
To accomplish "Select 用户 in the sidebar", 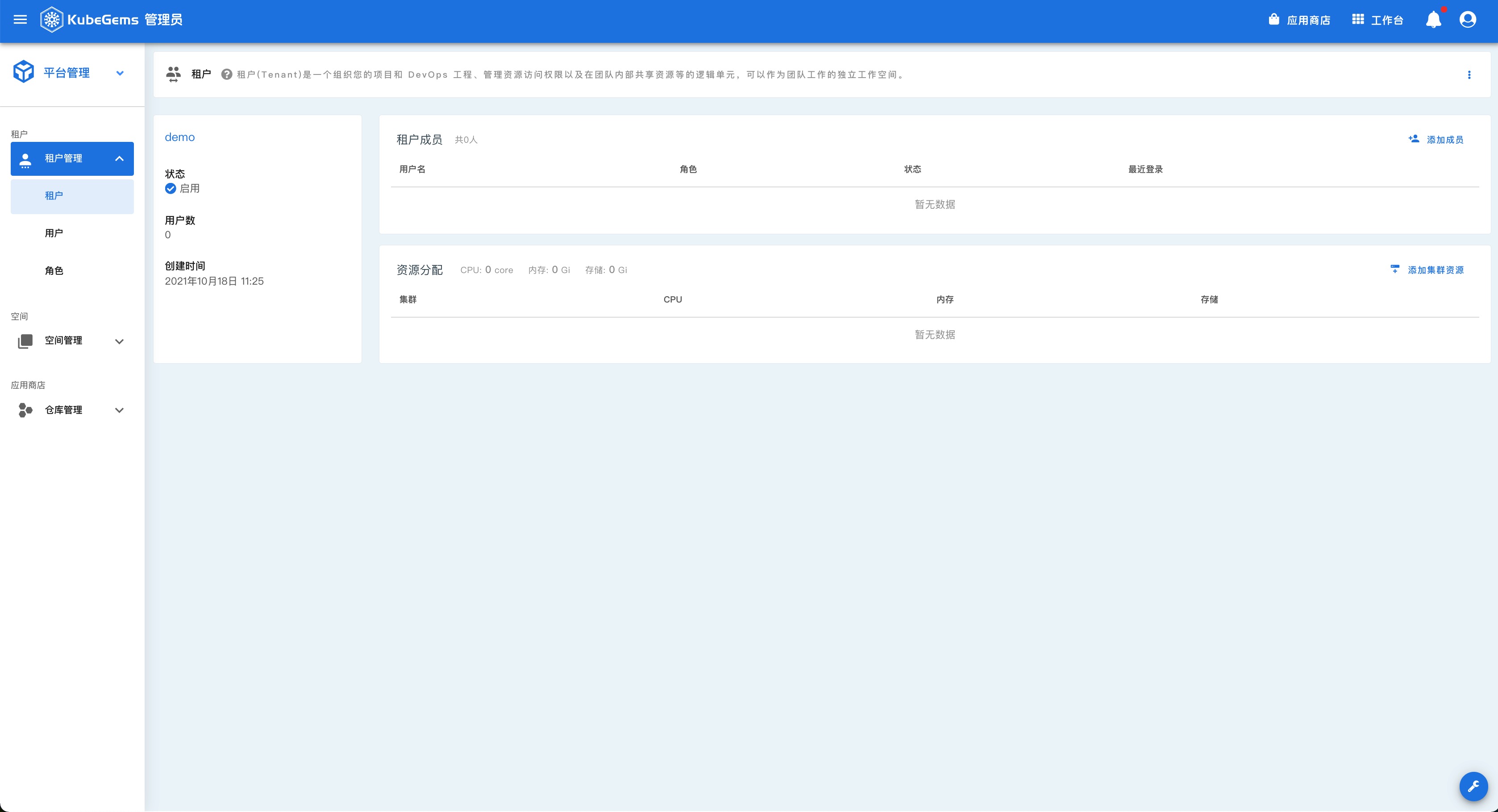I will click(x=72, y=233).
